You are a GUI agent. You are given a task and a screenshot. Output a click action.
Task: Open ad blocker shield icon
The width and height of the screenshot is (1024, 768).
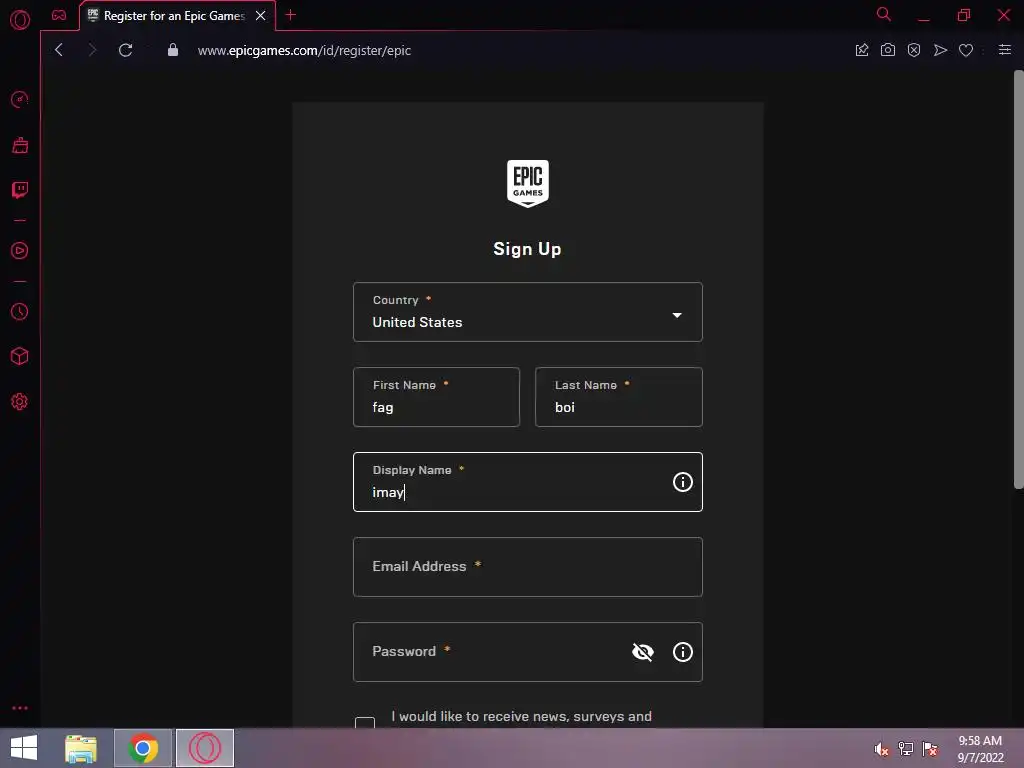[x=914, y=50]
